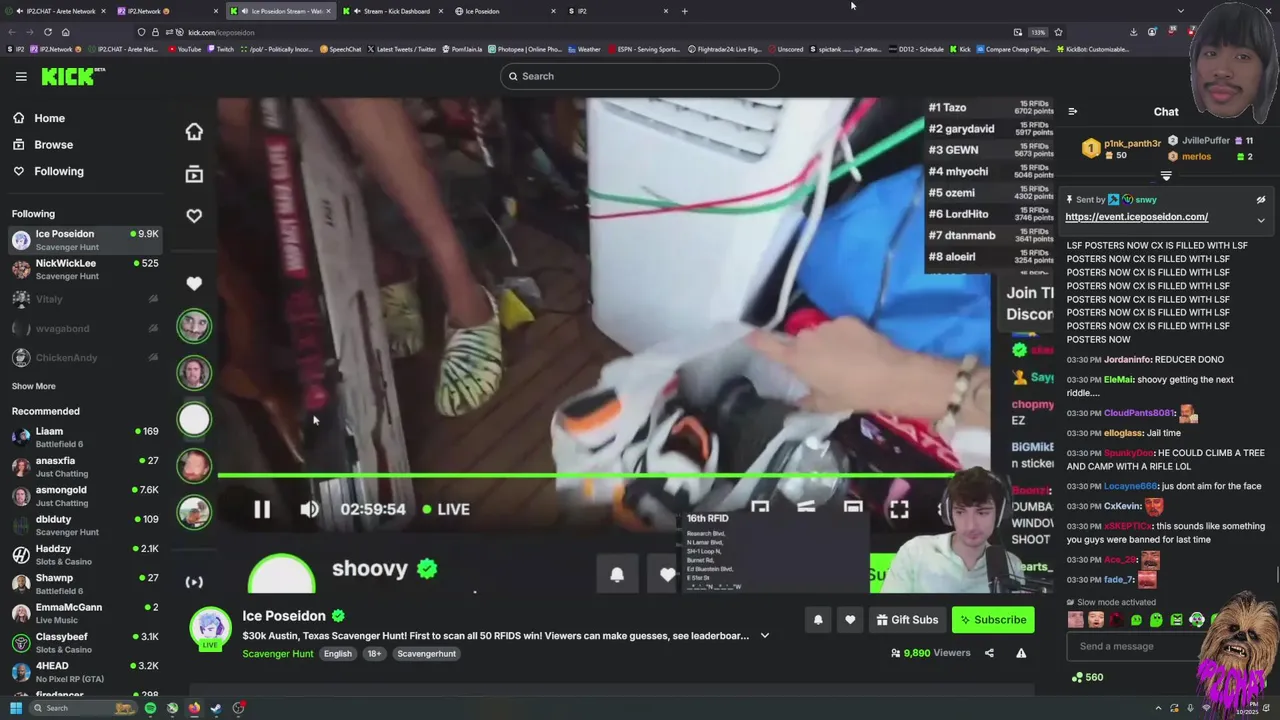Open Ice Poseidon channel in Following list

pyautogui.click(x=85, y=240)
